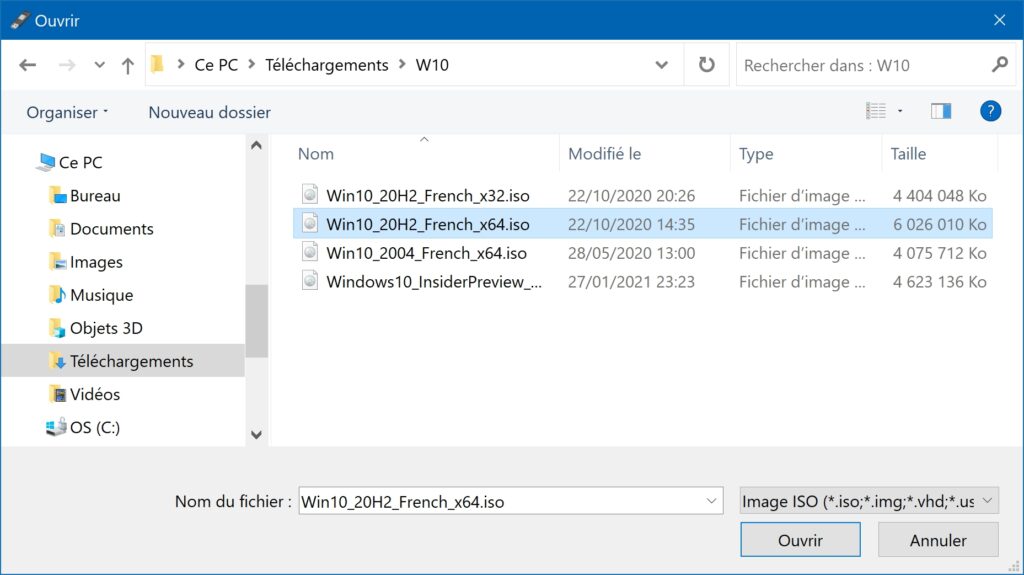The height and width of the screenshot is (575, 1024).
Task: Toggle the preview pane
Action: click(x=941, y=111)
